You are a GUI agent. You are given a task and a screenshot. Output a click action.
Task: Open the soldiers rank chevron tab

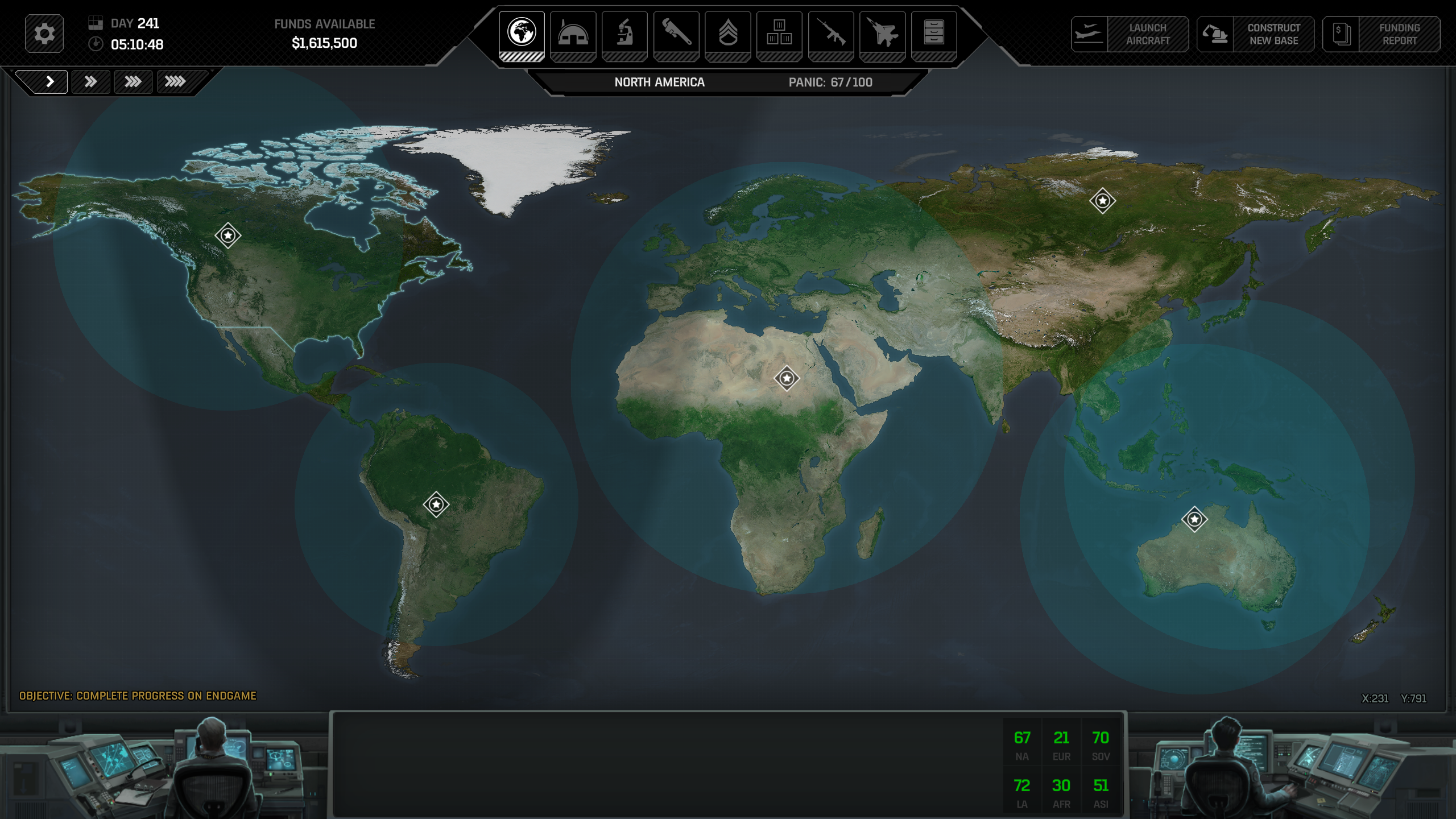pyautogui.click(x=728, y=36)
